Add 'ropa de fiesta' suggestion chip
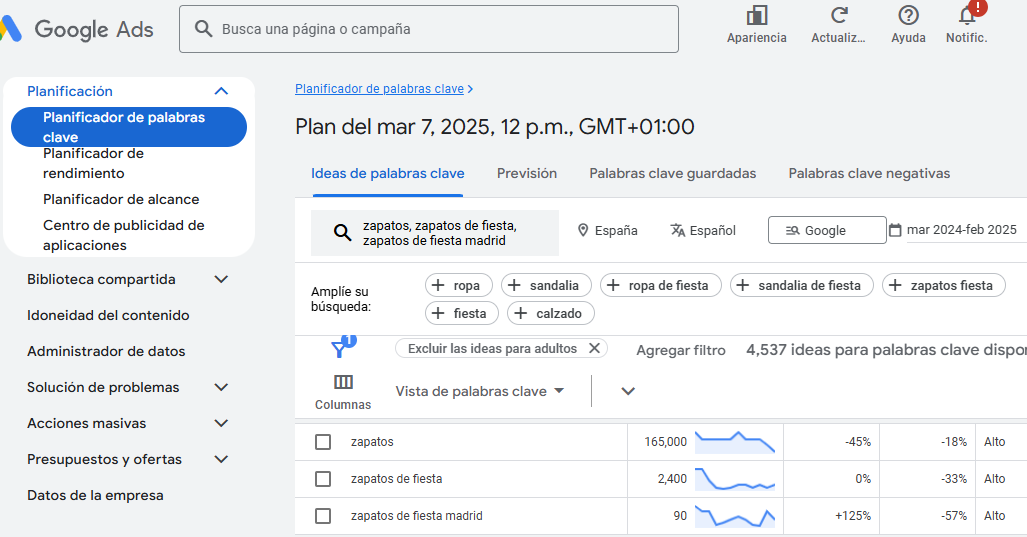This screenshot has height=537, width=1027. (x=660, y=286)
